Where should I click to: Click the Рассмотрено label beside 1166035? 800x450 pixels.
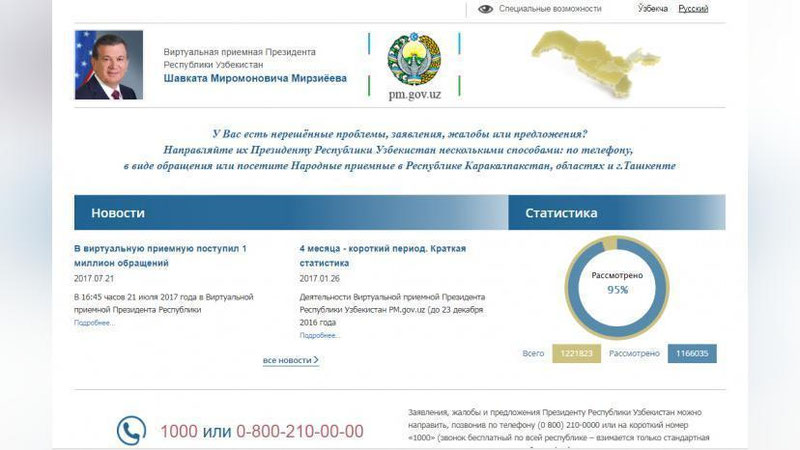click(634, 354)
